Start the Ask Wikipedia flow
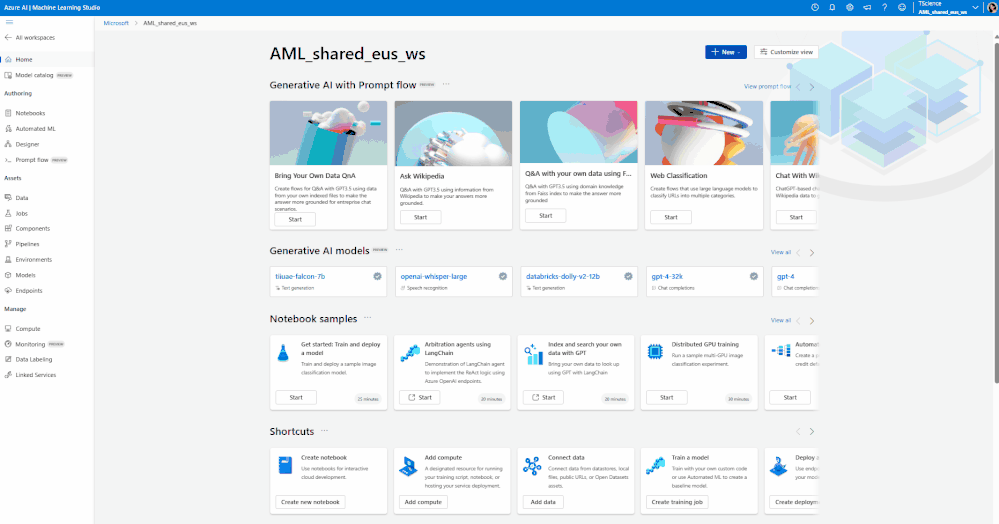This screenshot has width=999, height=524. click(x=420, y=217)
